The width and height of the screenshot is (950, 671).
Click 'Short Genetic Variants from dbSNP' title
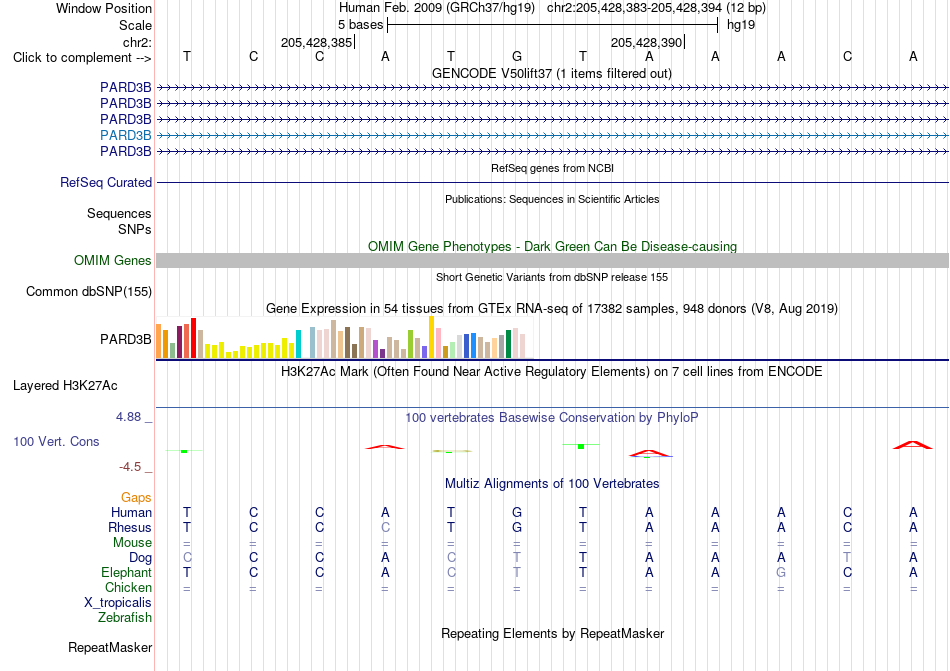(552, 277)
